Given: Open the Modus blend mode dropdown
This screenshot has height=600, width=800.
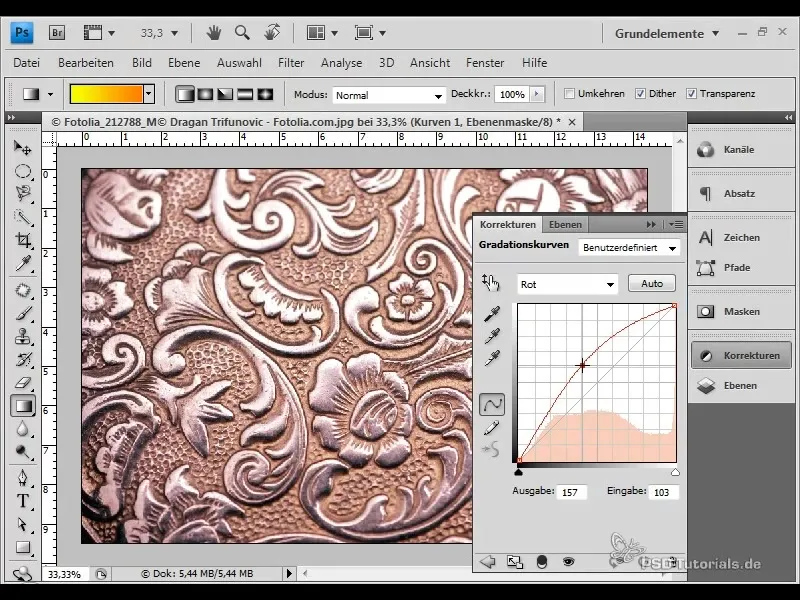Looking at the screenshot, I should tap(389, 95).
